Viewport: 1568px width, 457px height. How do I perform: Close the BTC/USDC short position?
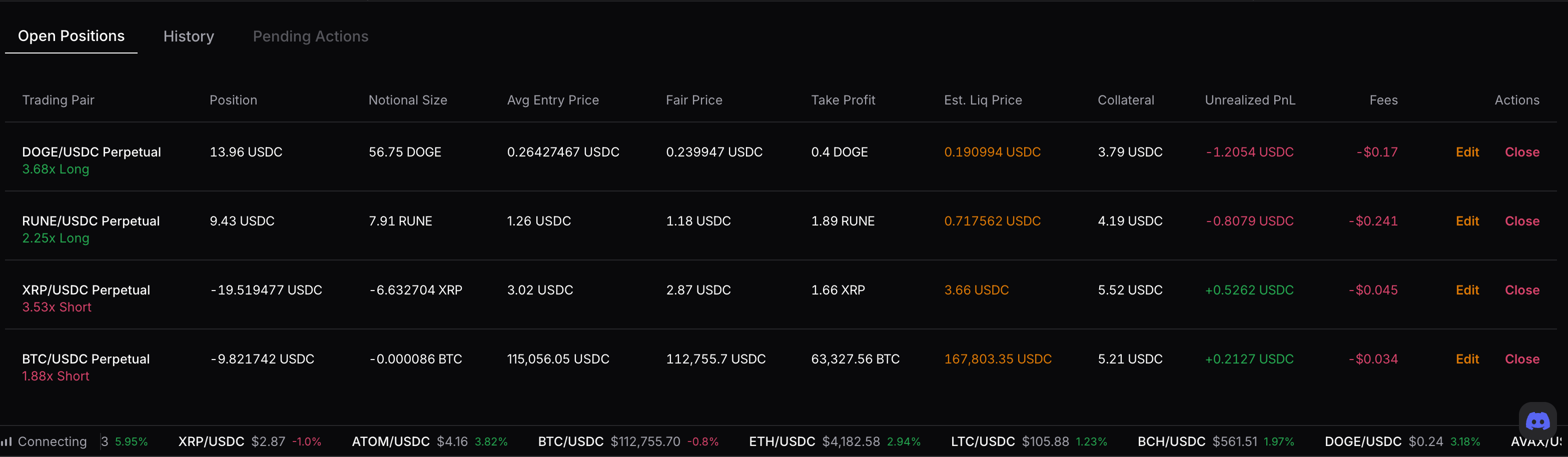pos(1522,359)
